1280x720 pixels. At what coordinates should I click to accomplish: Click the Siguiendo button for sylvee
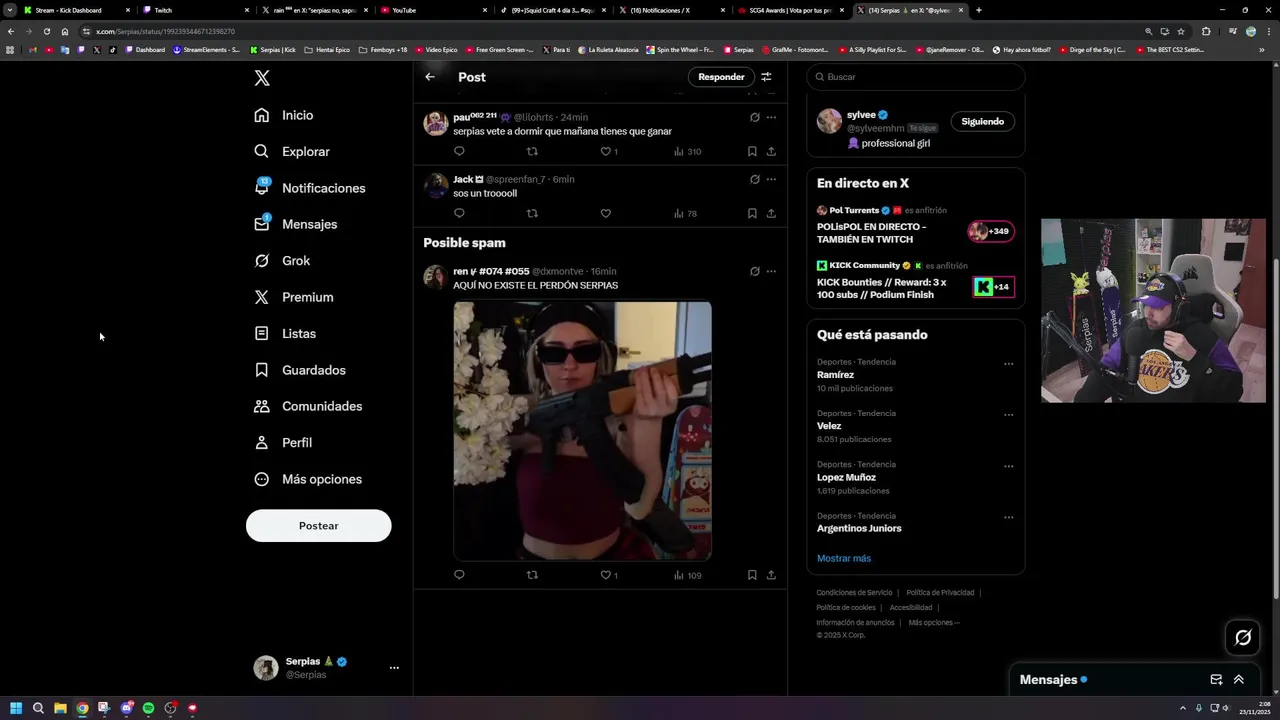tap(982, 121)
